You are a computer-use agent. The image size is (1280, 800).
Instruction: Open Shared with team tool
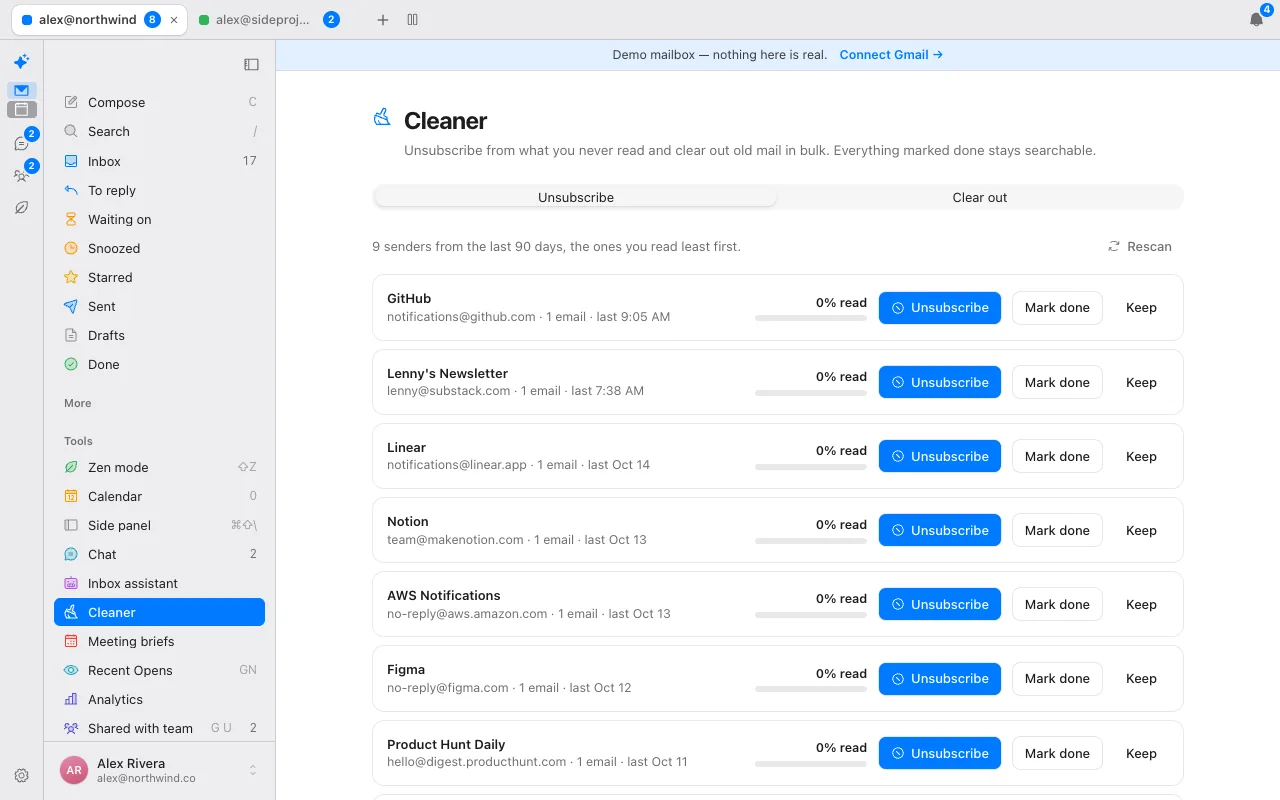(x=160, y=728)
